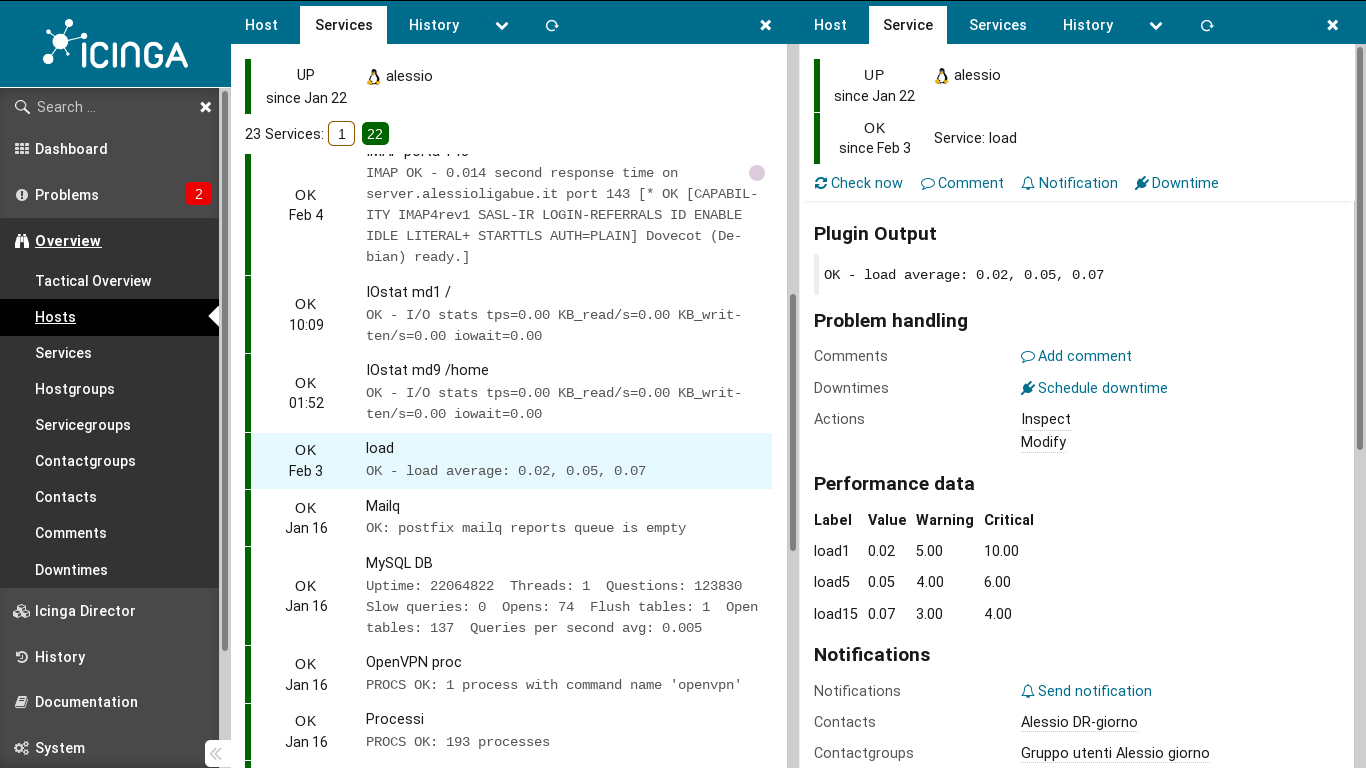Screen dimensions: 1366x768
Task: Click the red Problems badge showing 2
Action: (x=199, y=194)
